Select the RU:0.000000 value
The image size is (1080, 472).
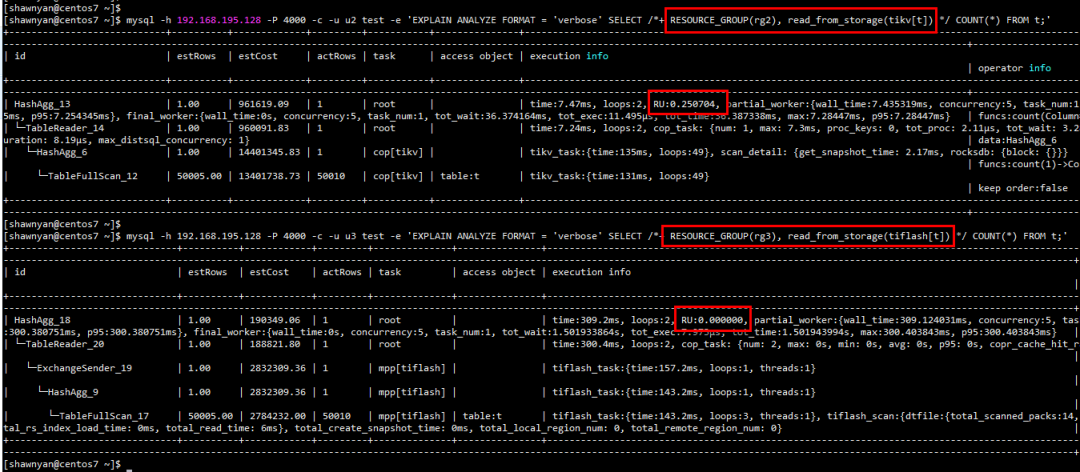713,319
